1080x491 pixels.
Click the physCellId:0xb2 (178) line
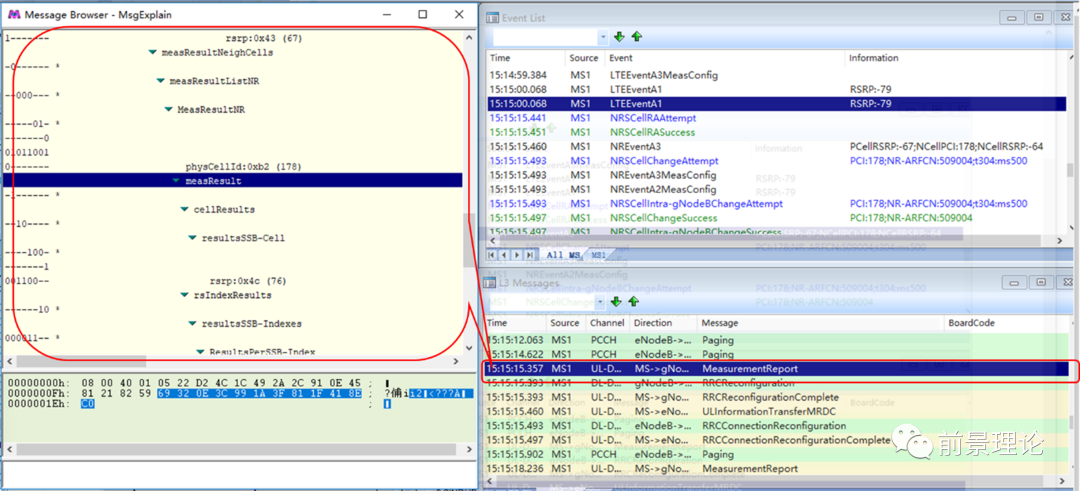(x=243, y=167)
